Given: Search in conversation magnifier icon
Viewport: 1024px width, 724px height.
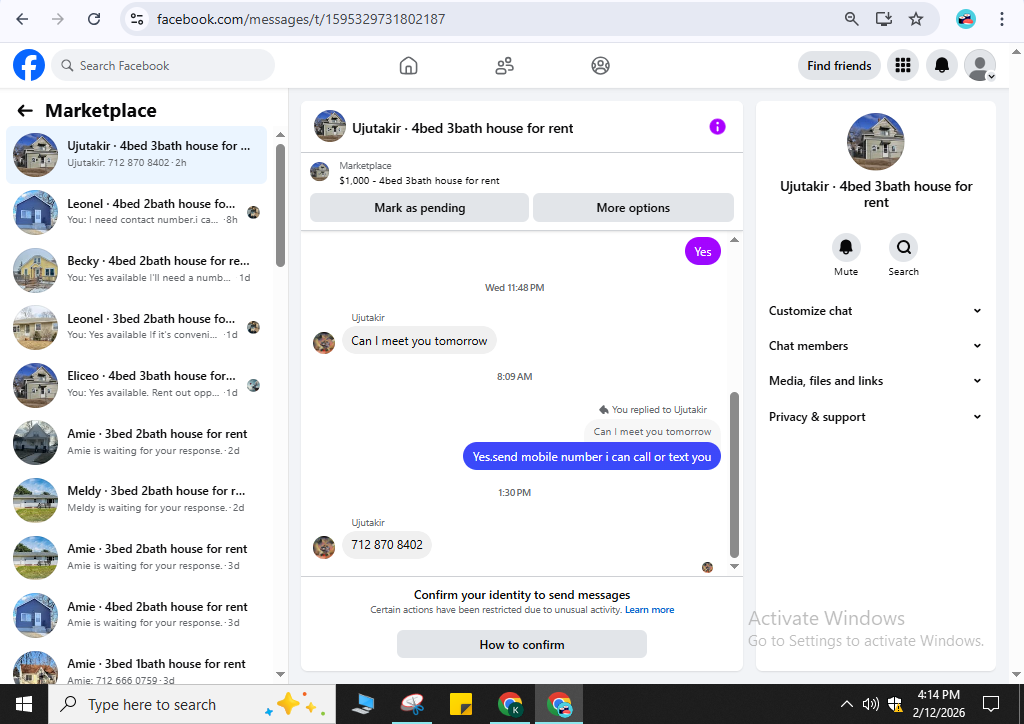Looking at the screenshot, I should point(903,247).
